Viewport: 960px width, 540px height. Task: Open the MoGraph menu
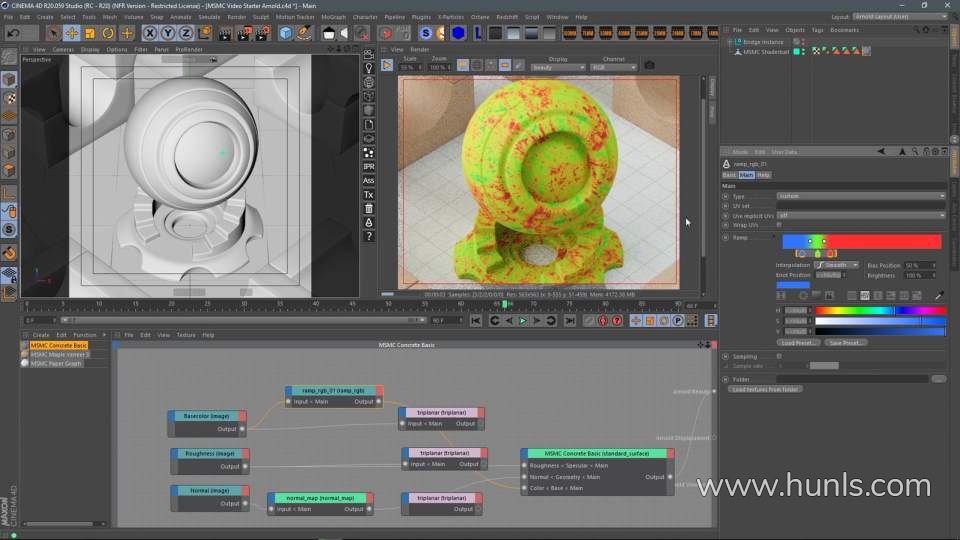tap(333, 17)
